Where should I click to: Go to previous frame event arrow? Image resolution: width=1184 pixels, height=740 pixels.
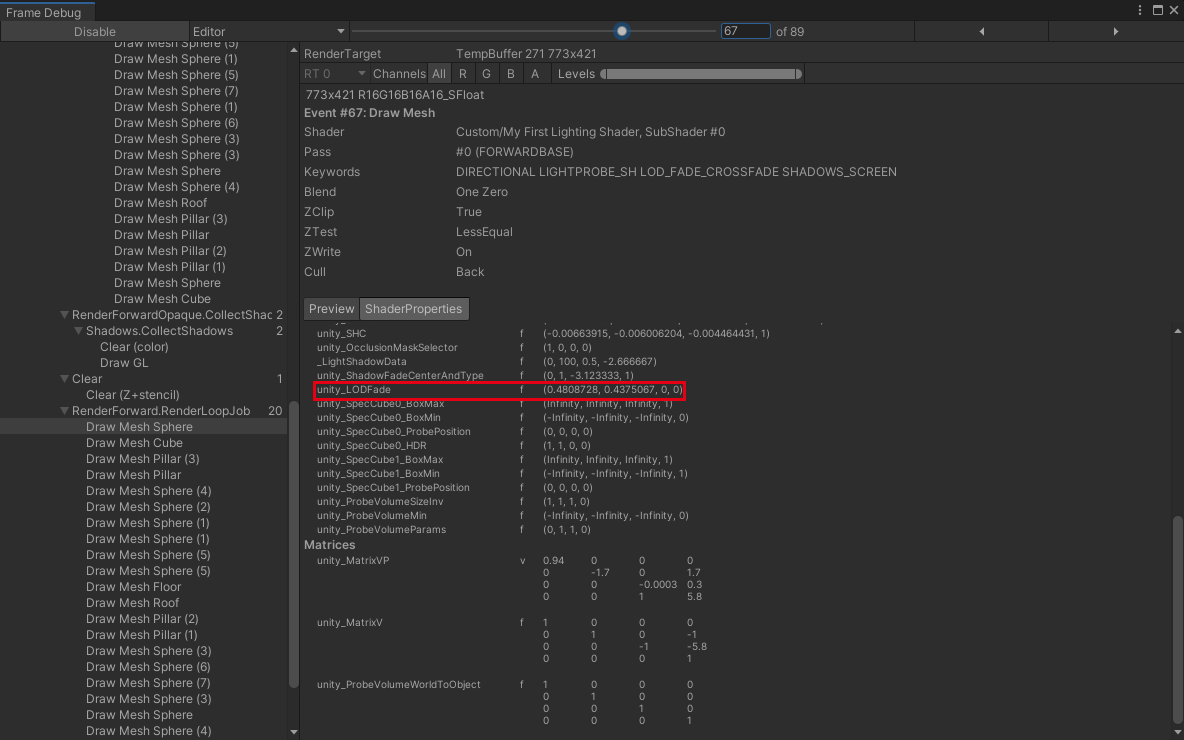point(981,31)
